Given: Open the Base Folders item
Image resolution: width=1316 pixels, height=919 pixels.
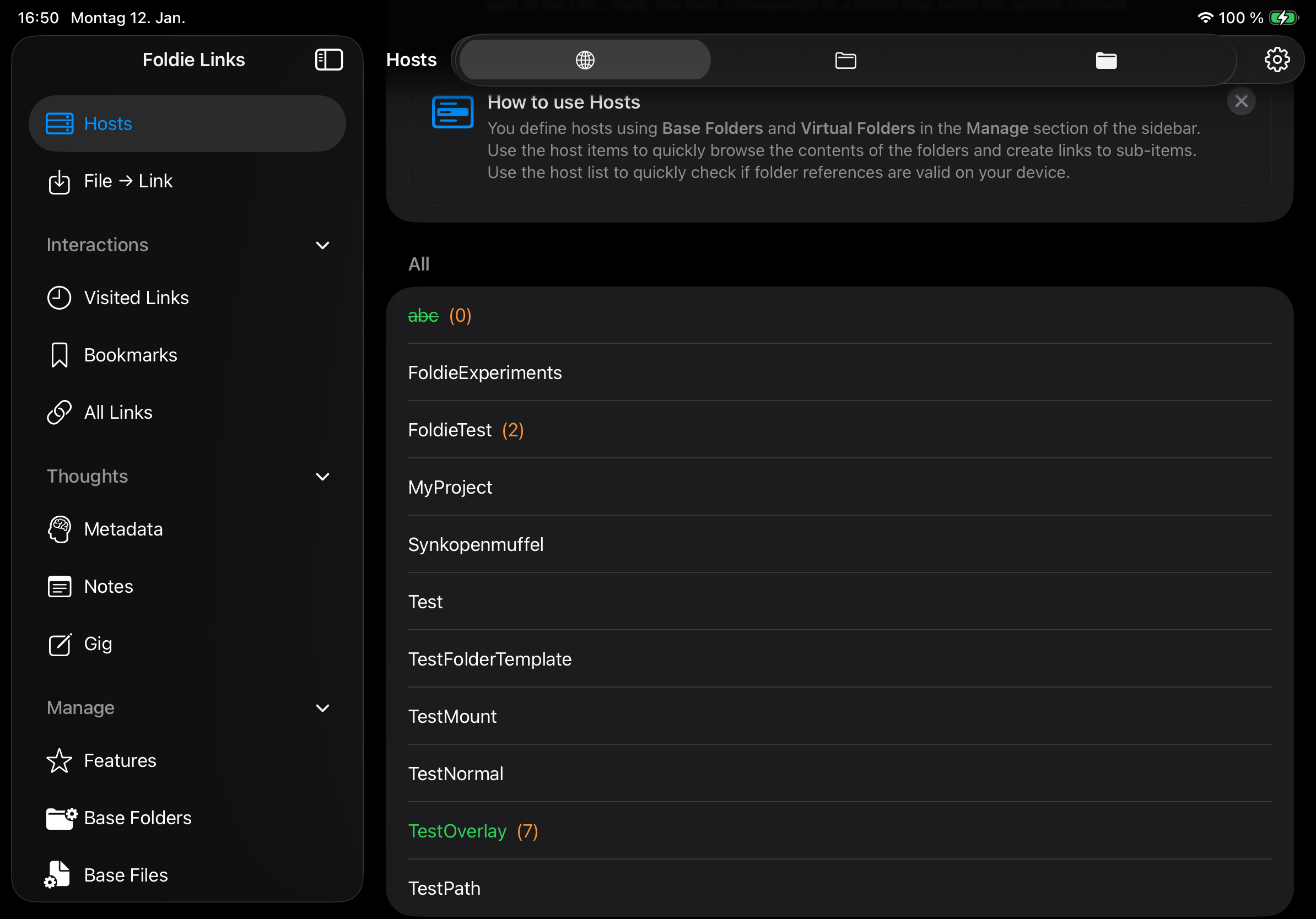Looking at the screenshot, I should 138,818.
